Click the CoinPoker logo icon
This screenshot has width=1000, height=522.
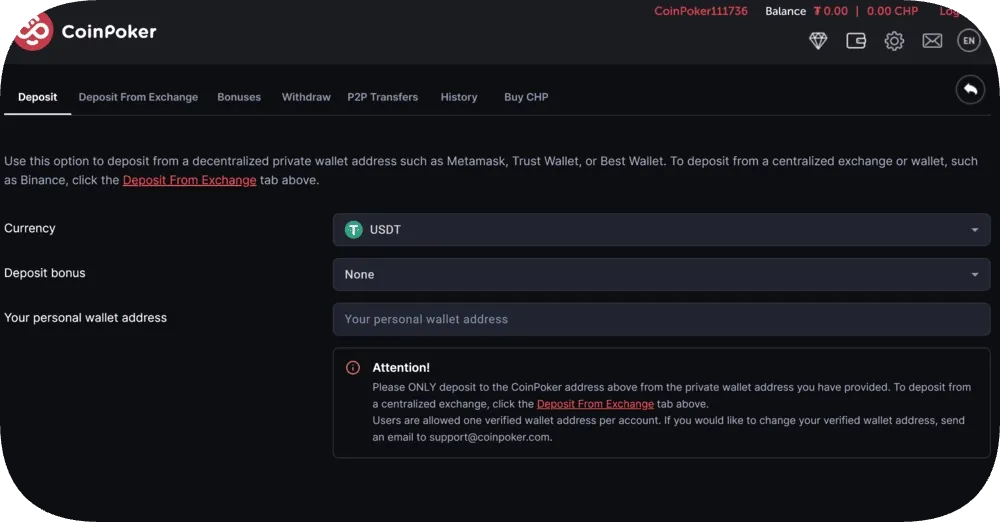pos(34,31)
